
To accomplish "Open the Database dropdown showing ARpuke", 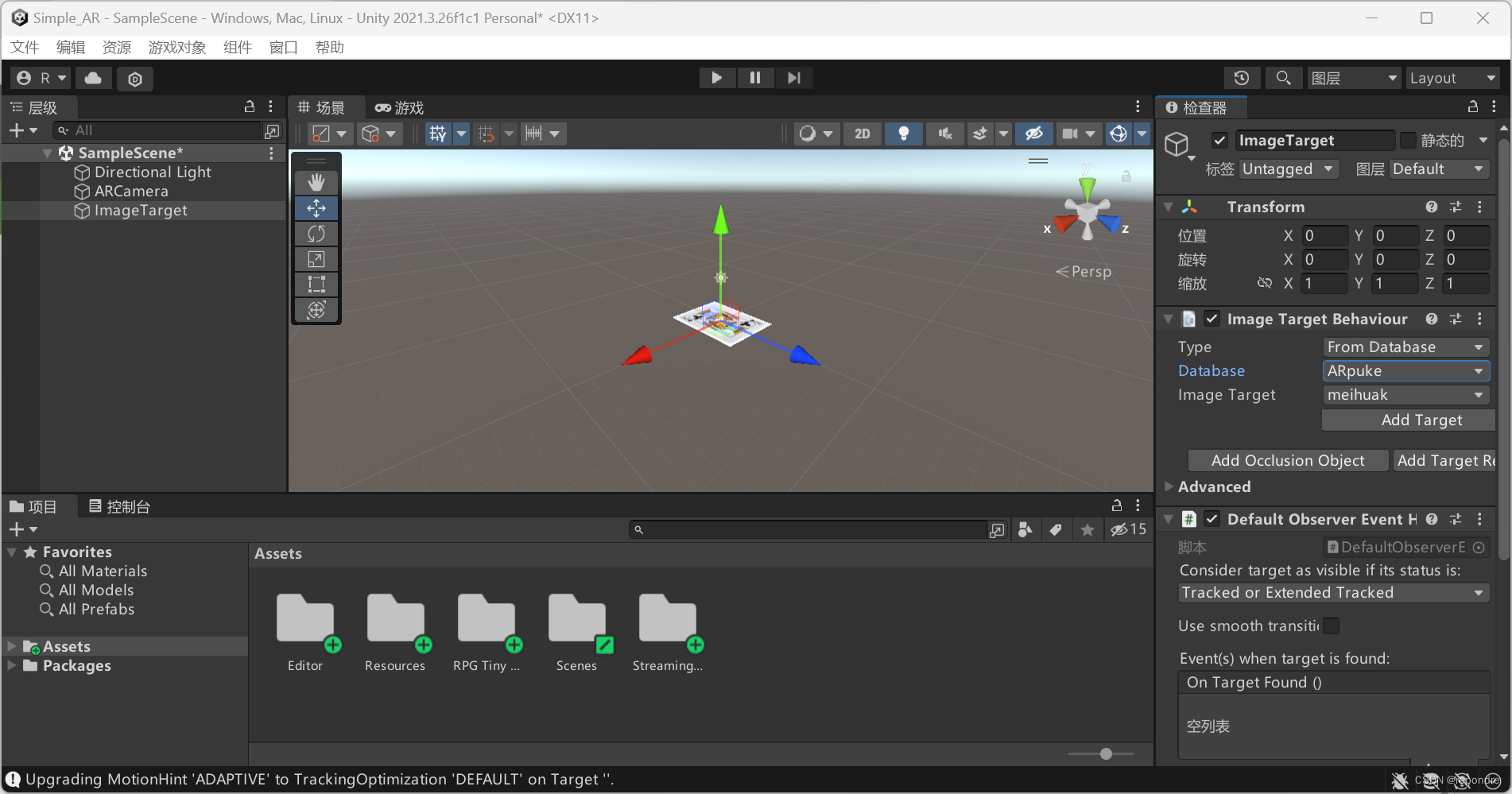I will point(1405,370).
